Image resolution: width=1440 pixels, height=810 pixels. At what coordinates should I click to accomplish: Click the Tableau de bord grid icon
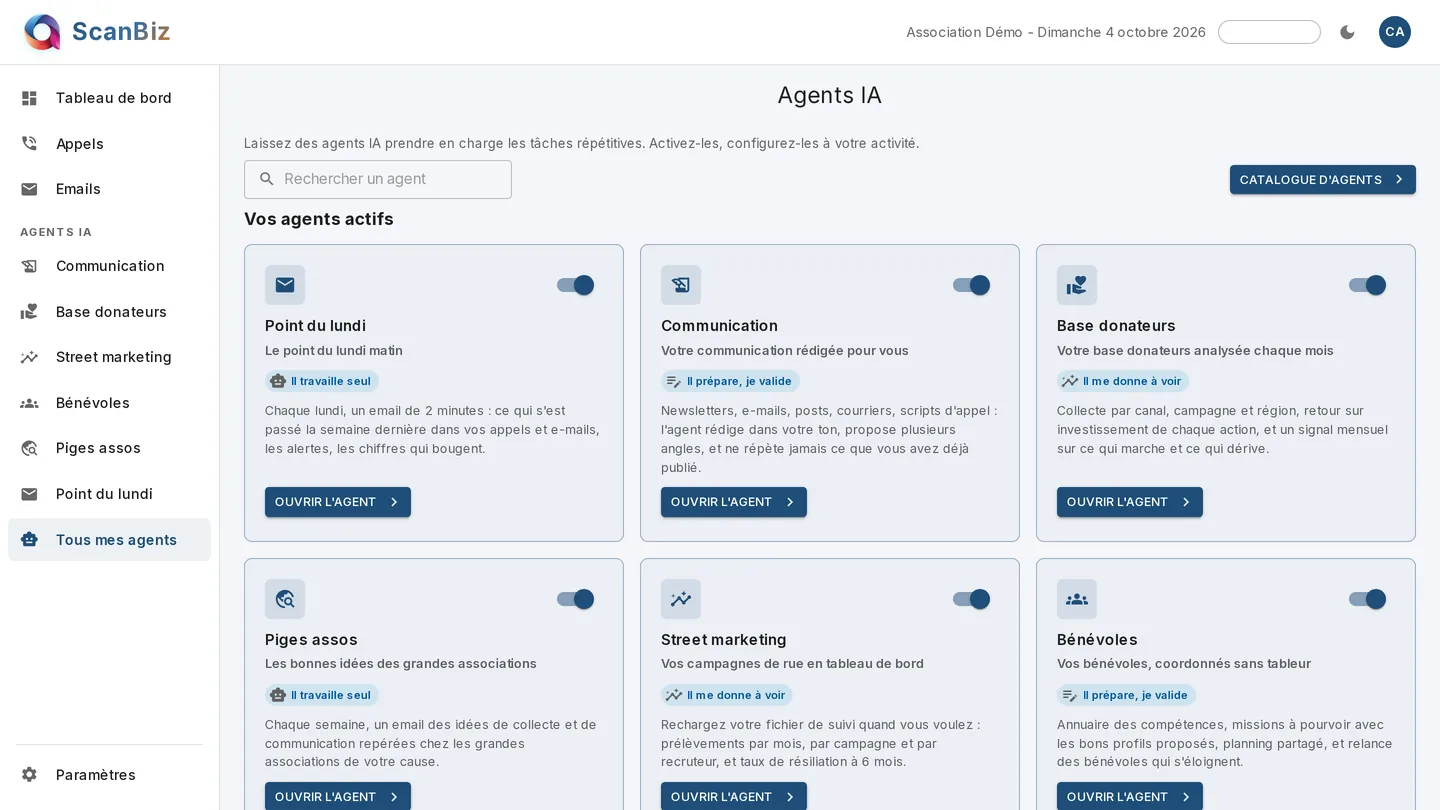pyautogui.click(x=29, y=98)
